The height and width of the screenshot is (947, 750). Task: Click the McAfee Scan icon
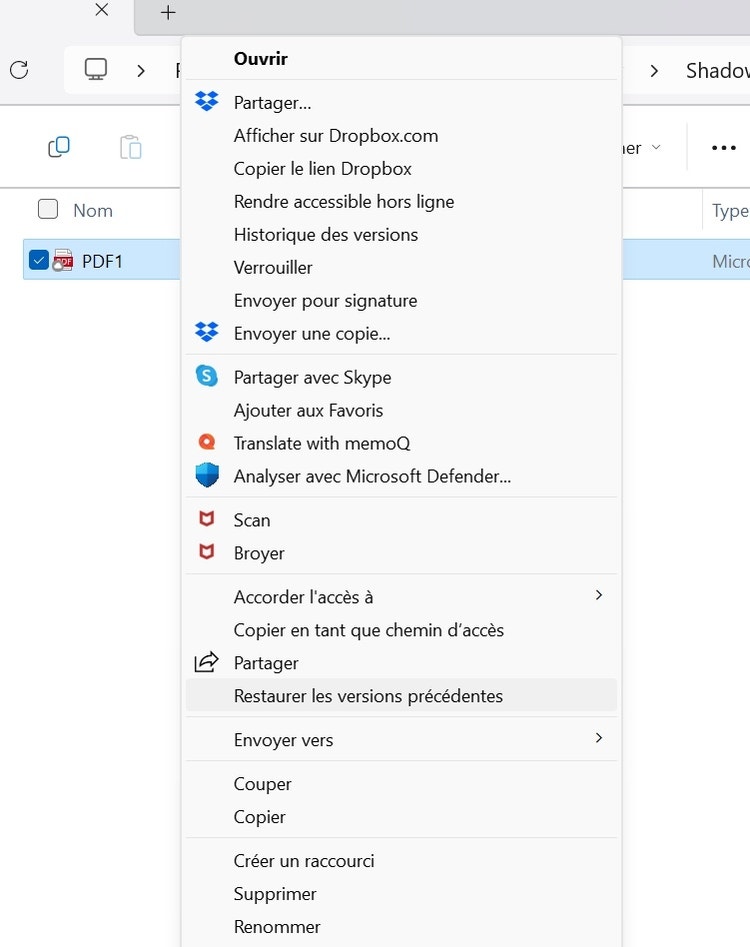point(207,519)
